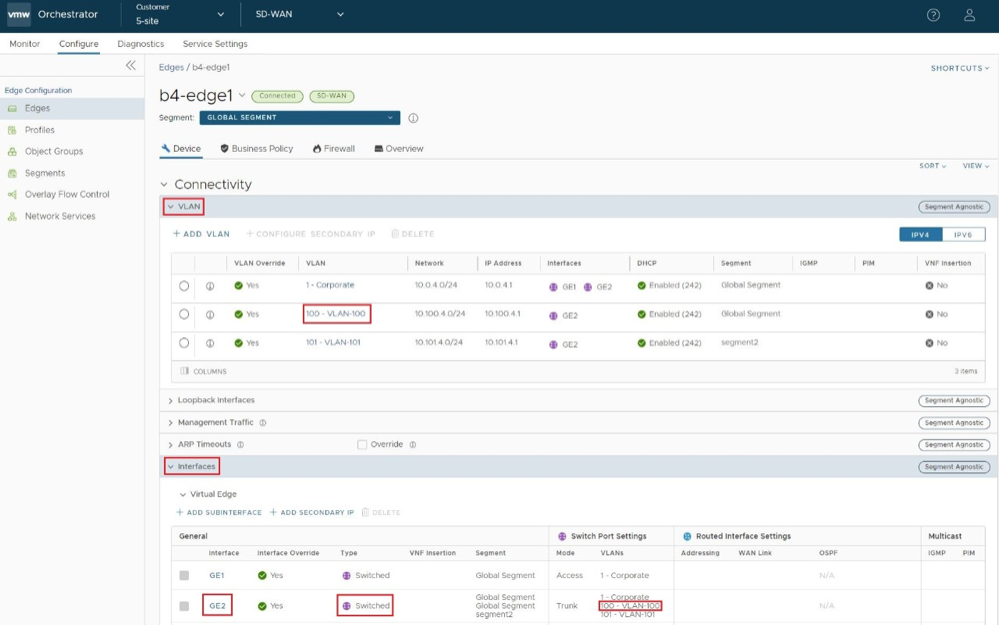The image size is (999, 625).
Task: Select radio button for 1 - Corporate VLAN
Action: [x=184, y=286]
